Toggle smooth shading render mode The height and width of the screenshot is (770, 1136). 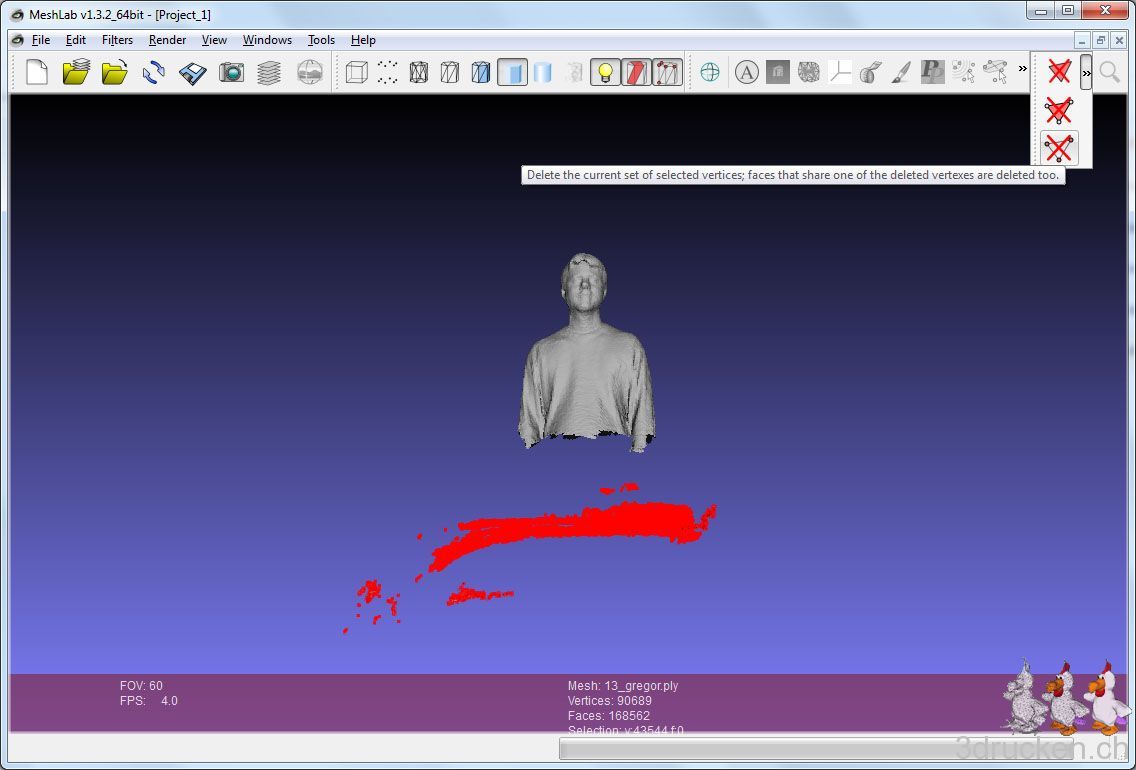[x=543, y=72]
